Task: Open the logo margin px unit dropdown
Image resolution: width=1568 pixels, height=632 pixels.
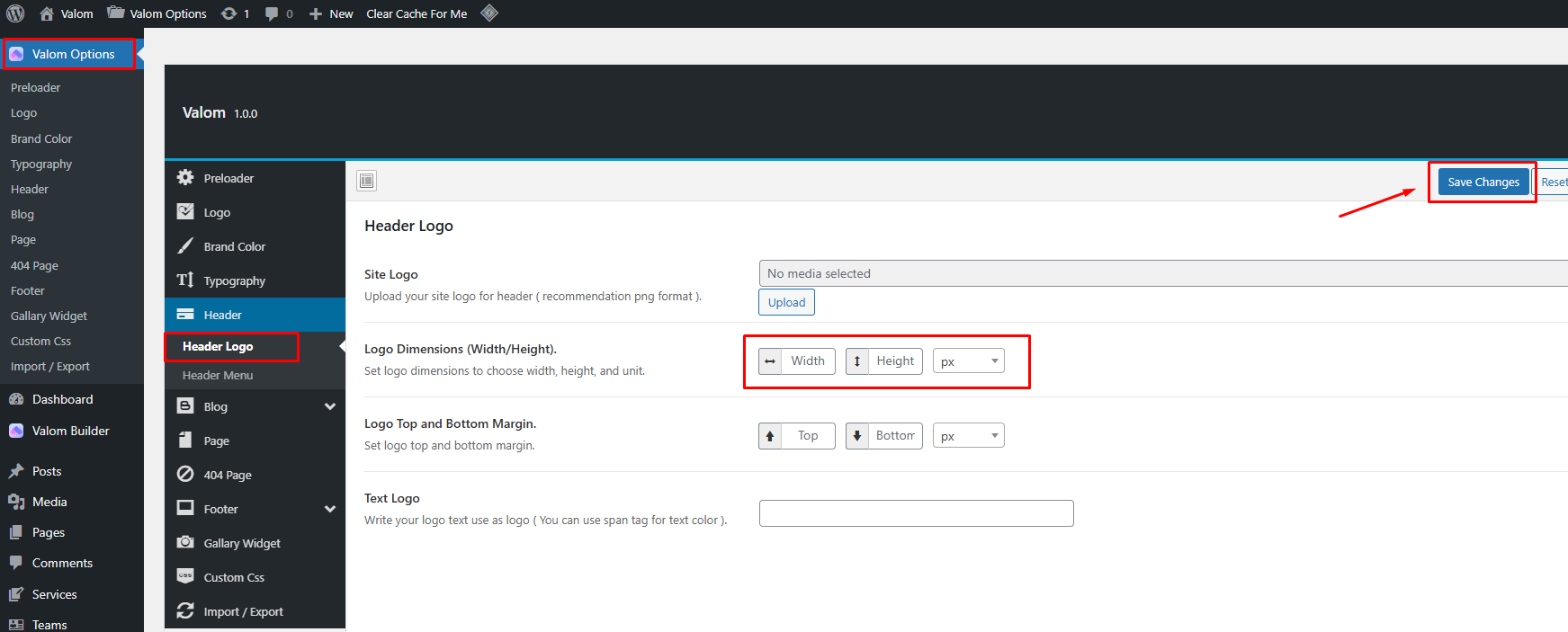Action: point(968,436)
